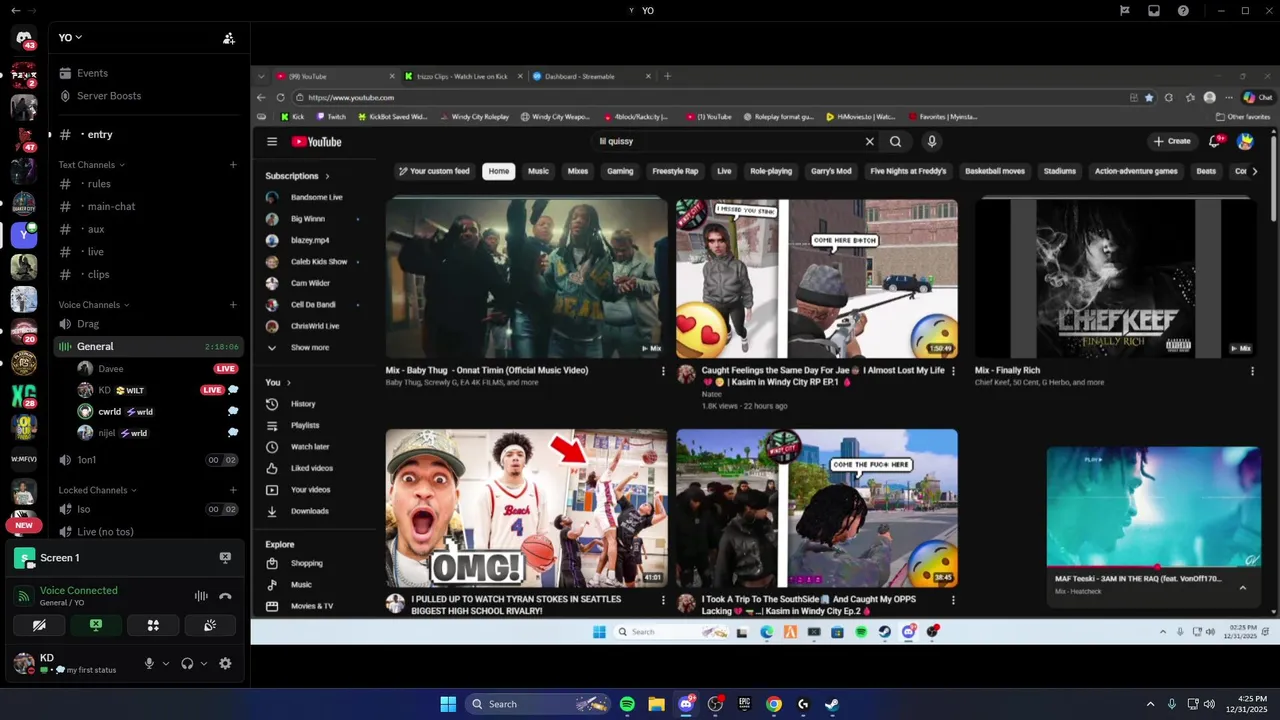This screenshot has height=720, width=1280.
Task: Click Windows Start button on taskbar
Action: (x=448, y=704)
